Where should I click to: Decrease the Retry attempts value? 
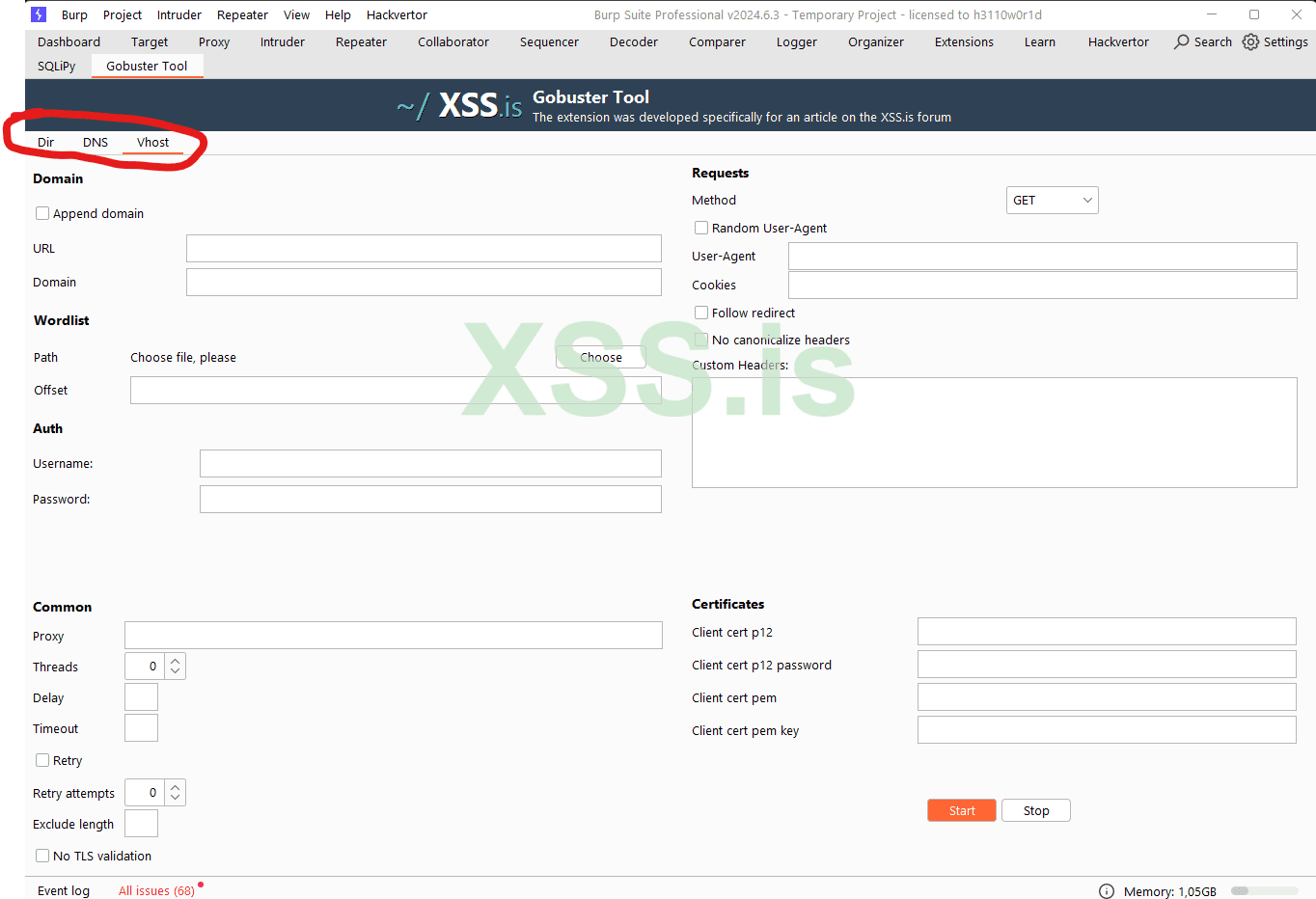(175, 798)
